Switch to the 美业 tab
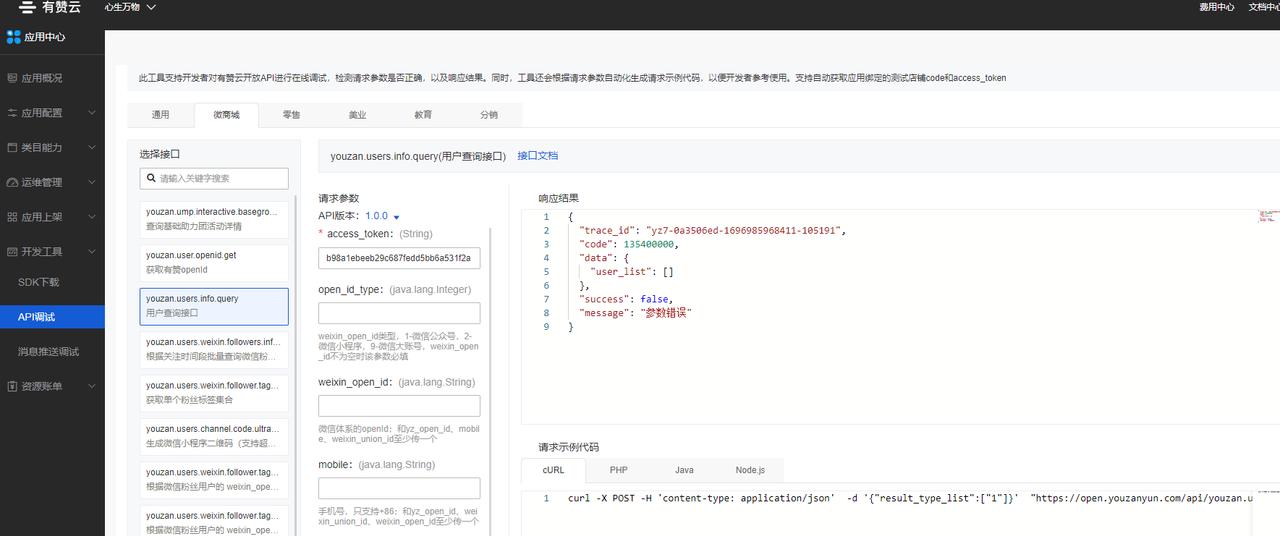This screenshot has width=1280, height=536. point(357,115)
